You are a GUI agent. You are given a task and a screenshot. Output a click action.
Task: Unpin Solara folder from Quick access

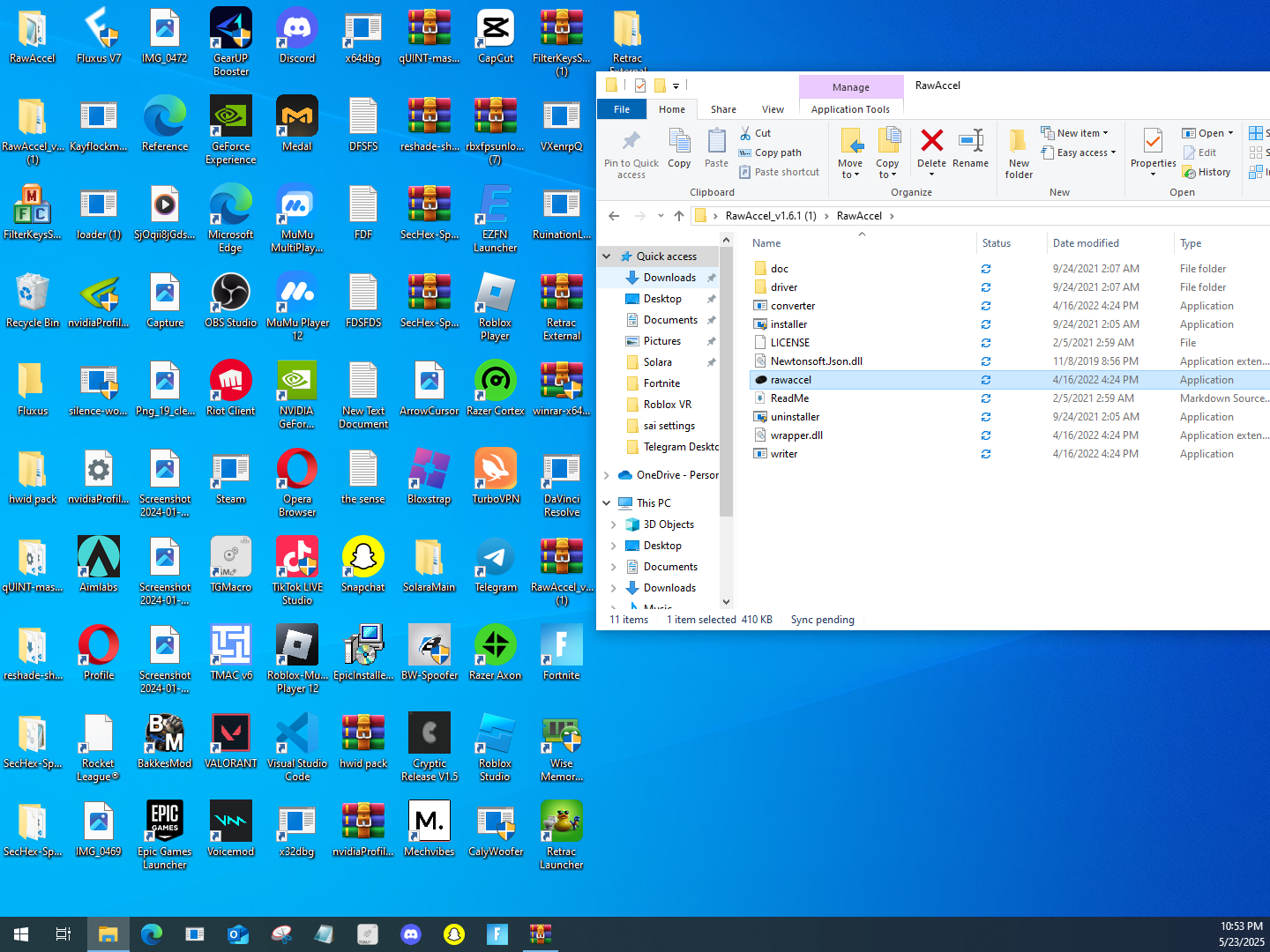[x=711, y=362]
